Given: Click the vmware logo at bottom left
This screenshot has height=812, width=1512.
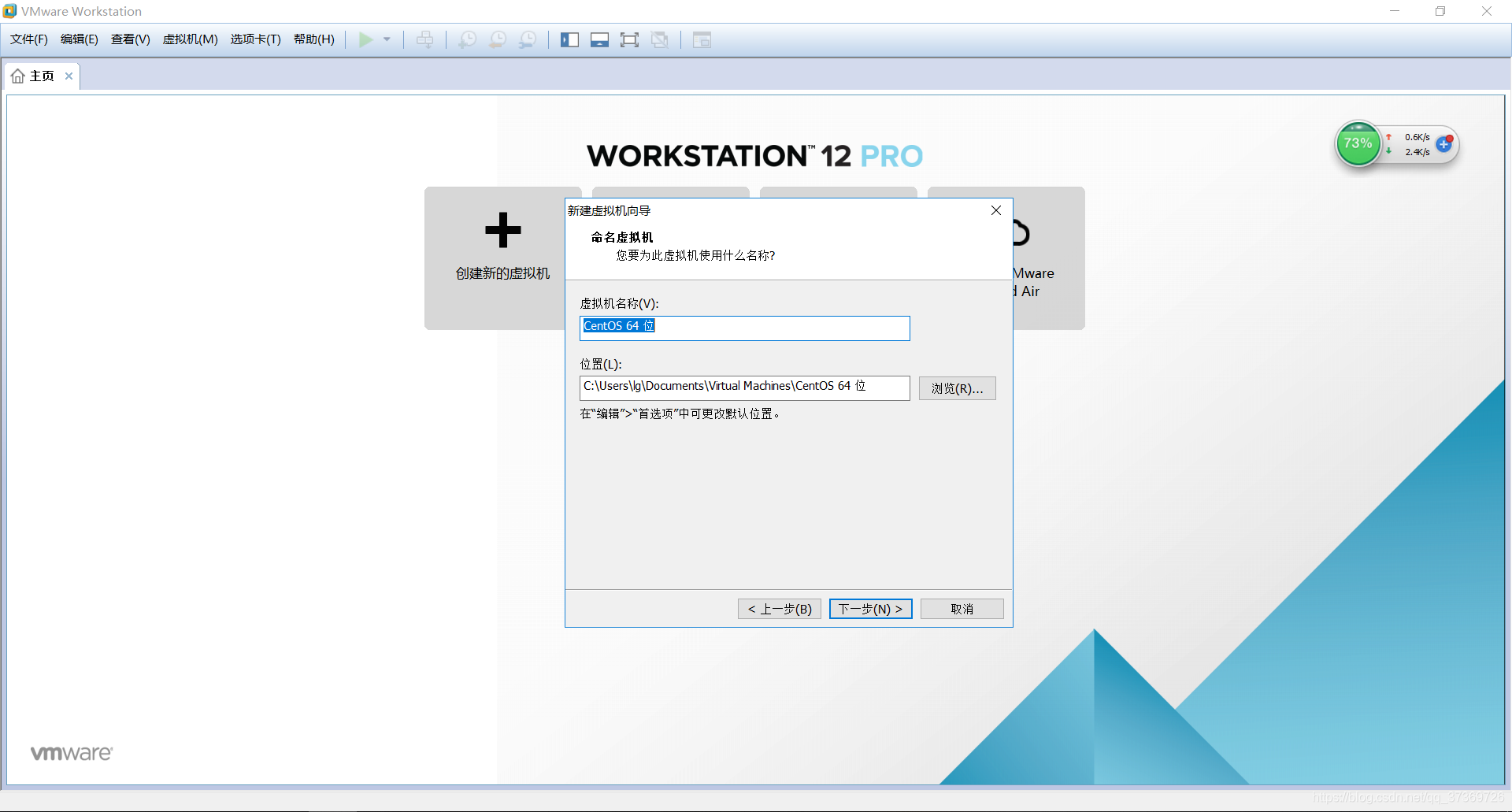Looking at the screenshot, I should (72, 753).
